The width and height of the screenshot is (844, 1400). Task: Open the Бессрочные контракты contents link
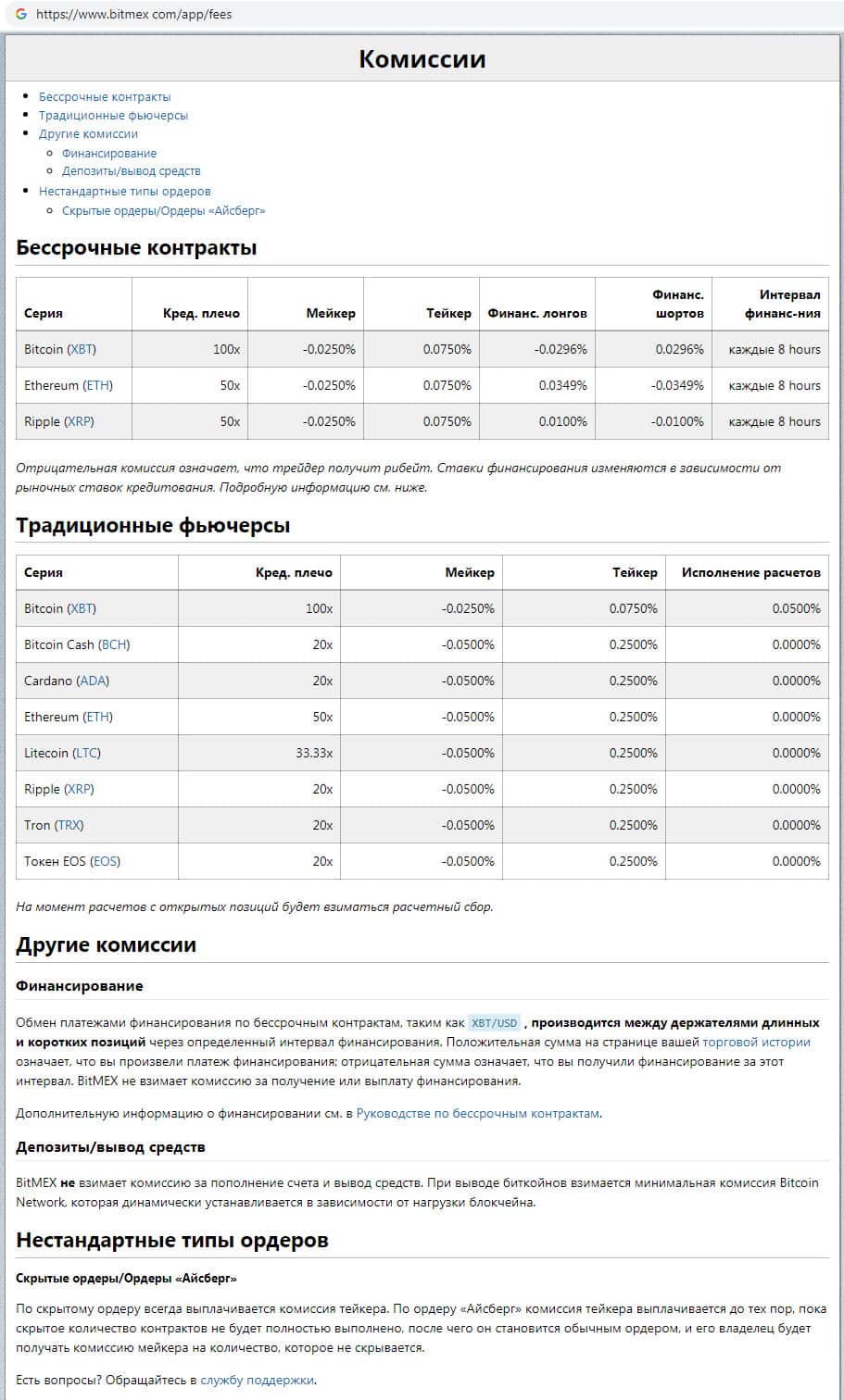[105, 96]
